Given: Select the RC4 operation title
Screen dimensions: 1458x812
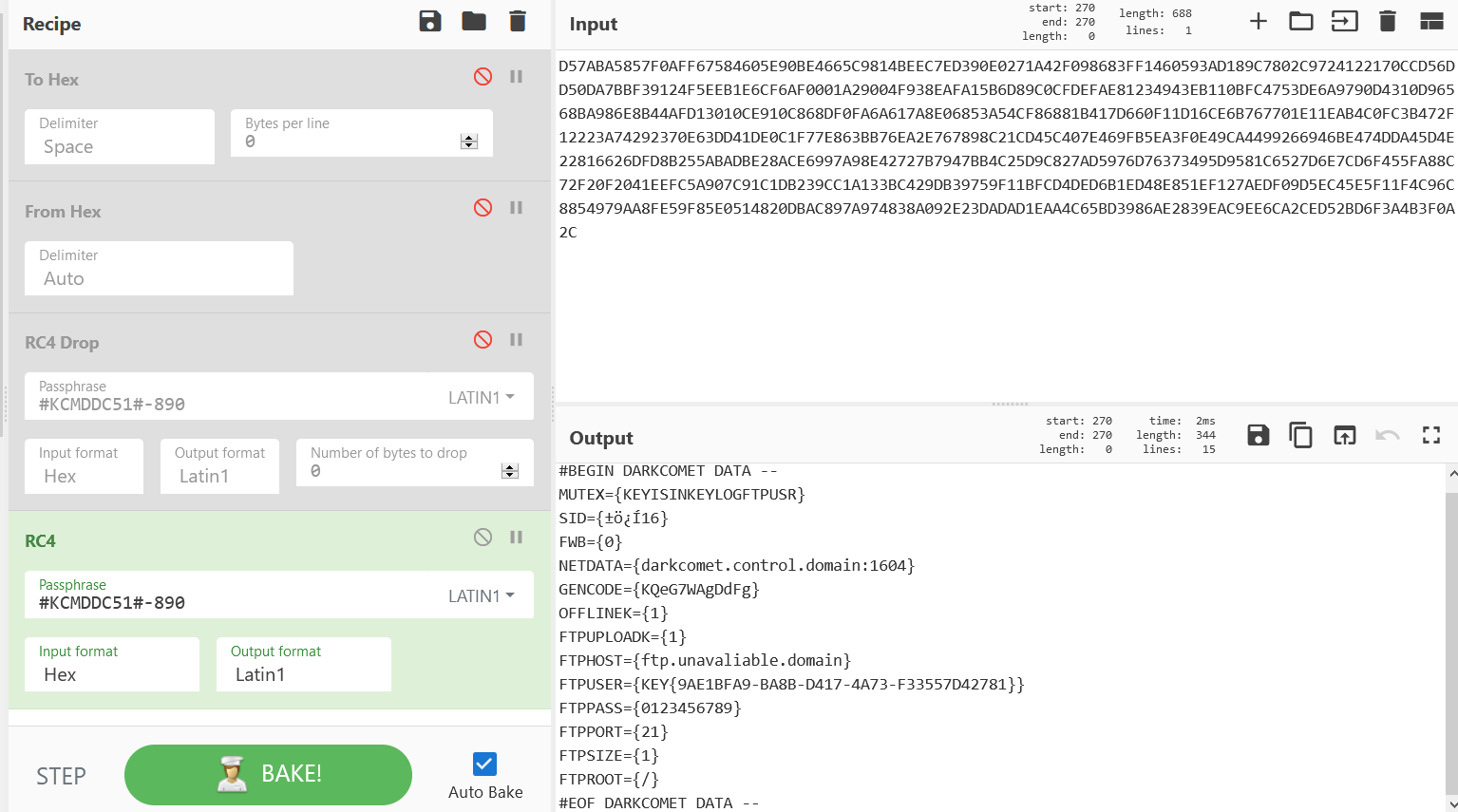Looking at the screenshot, I should tap(40, 541).
